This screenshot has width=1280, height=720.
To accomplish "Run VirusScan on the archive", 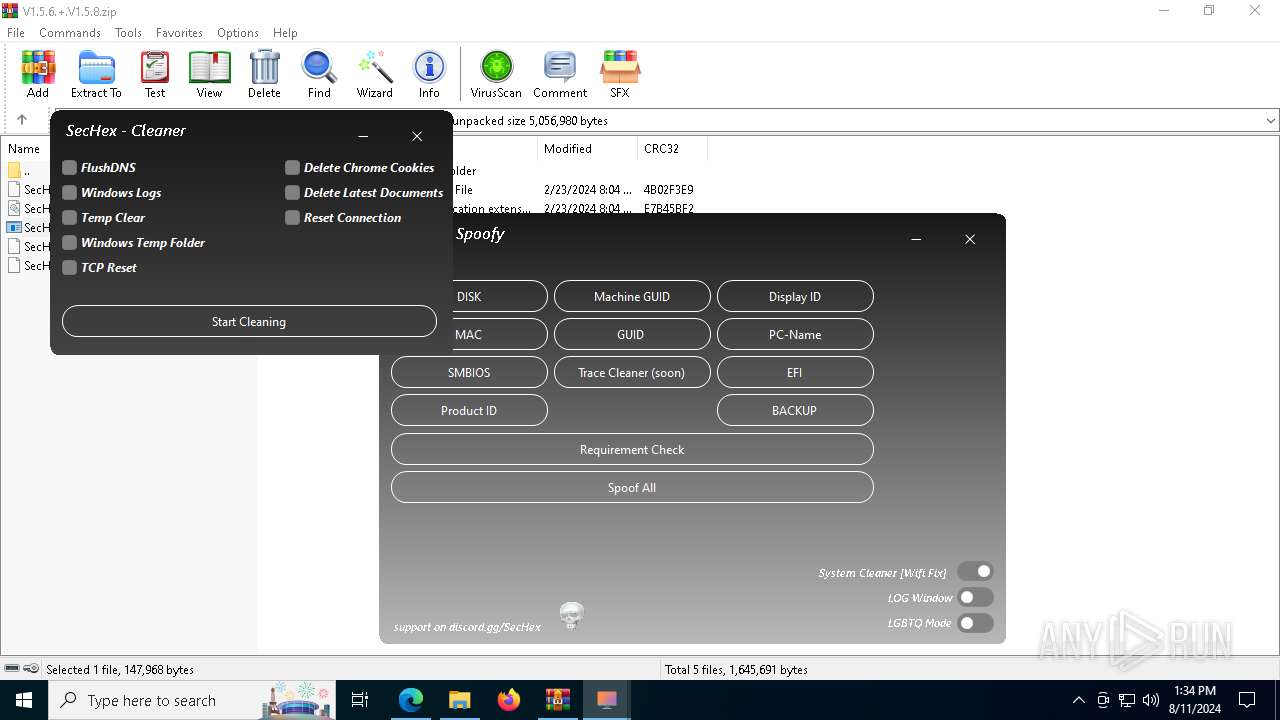I will [x=496, y=75].
